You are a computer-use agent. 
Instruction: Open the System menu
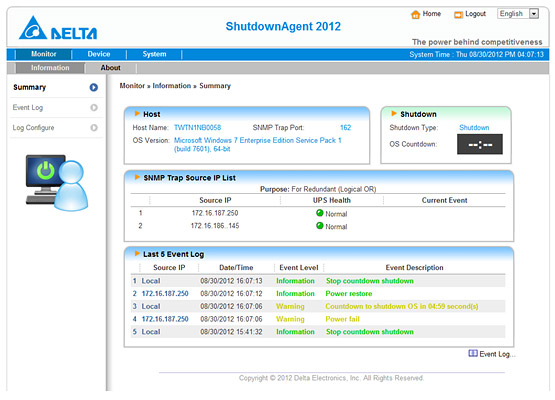click(154, 54)
